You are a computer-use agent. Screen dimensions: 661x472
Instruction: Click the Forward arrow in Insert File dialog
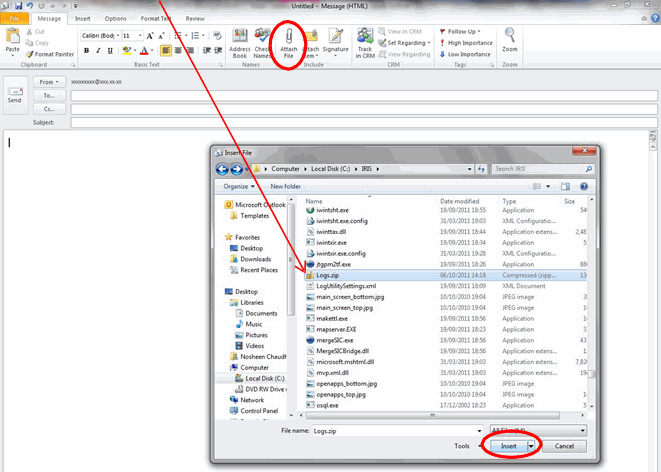(236, 169)
